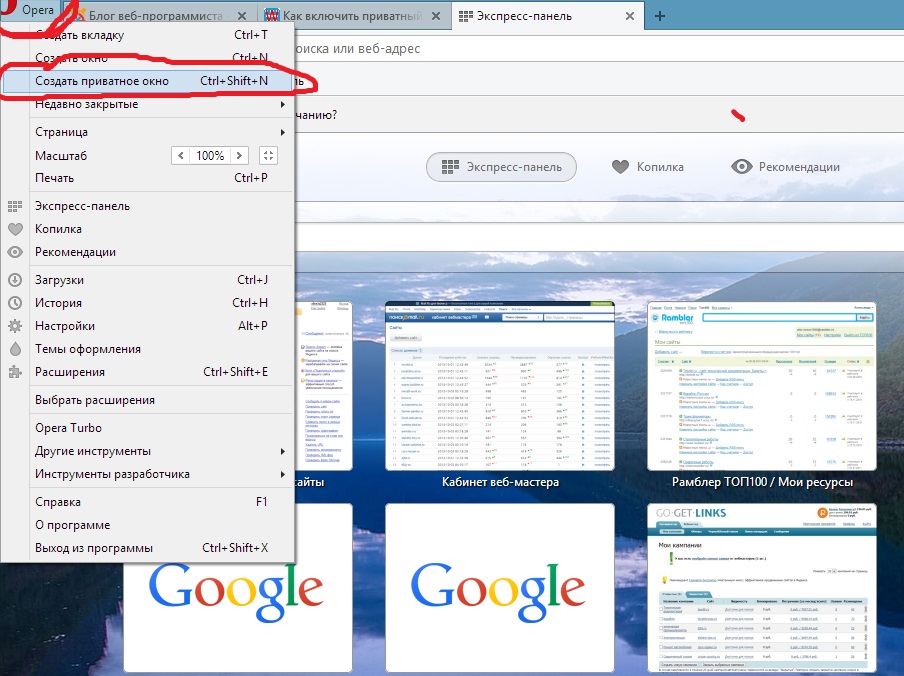Click the Экспресс-панель grid icon in the menu

pos(15,206)
